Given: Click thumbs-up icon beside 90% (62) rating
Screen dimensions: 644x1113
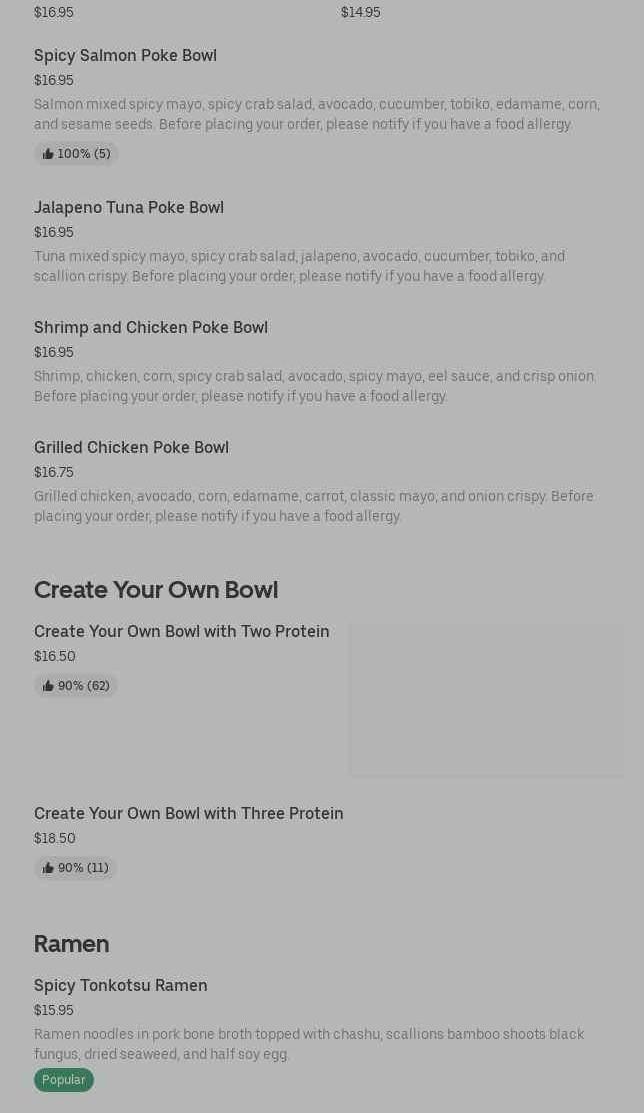Looking at the screenshot, I should tap(48, 686).
